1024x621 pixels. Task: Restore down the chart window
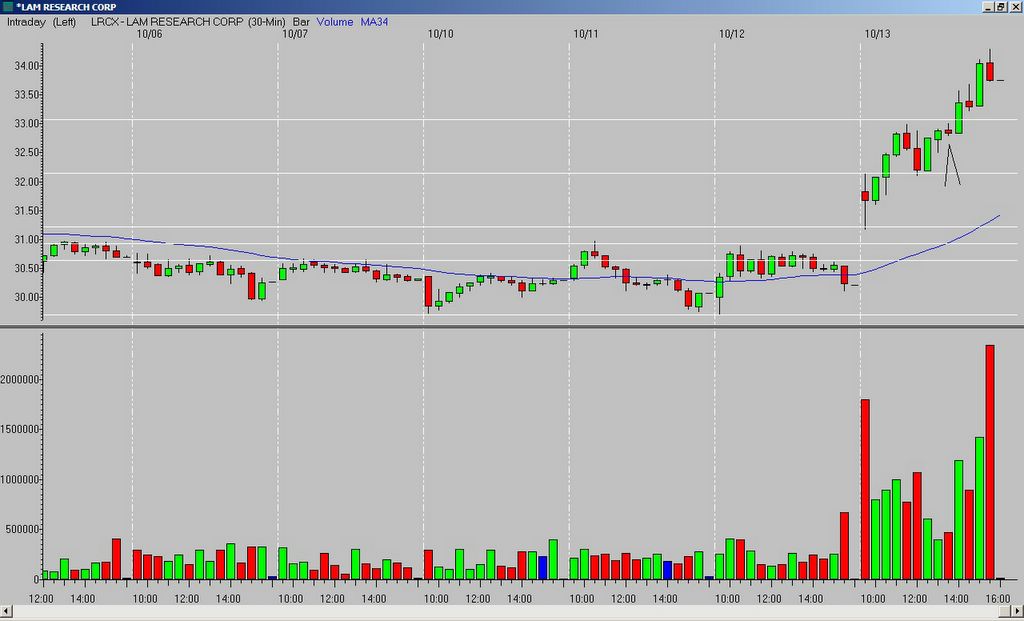pos(1000,7)
